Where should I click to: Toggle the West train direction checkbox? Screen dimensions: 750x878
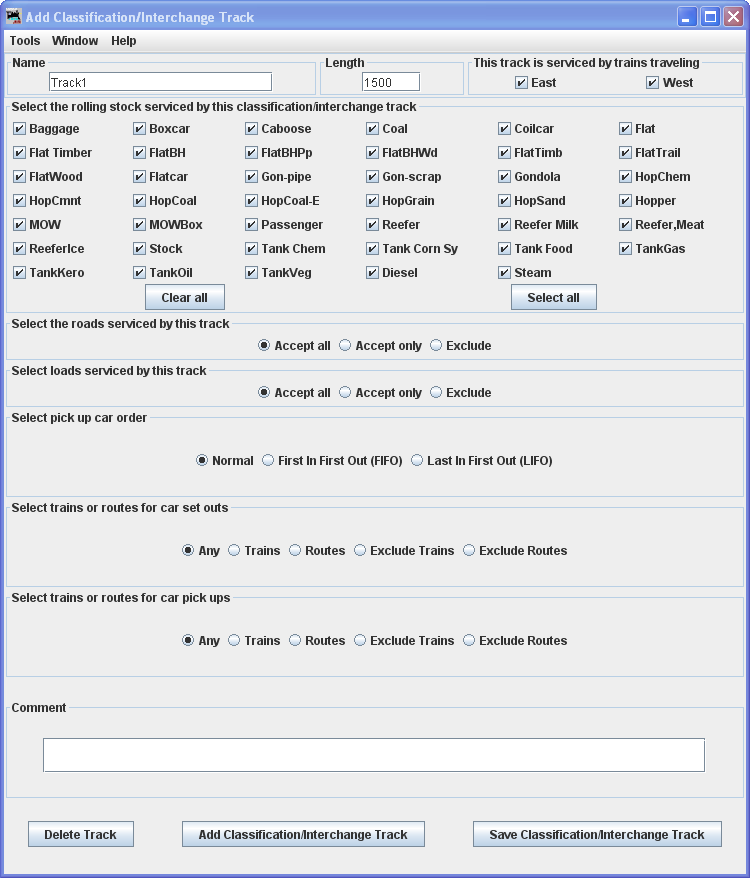pos(653,83)
